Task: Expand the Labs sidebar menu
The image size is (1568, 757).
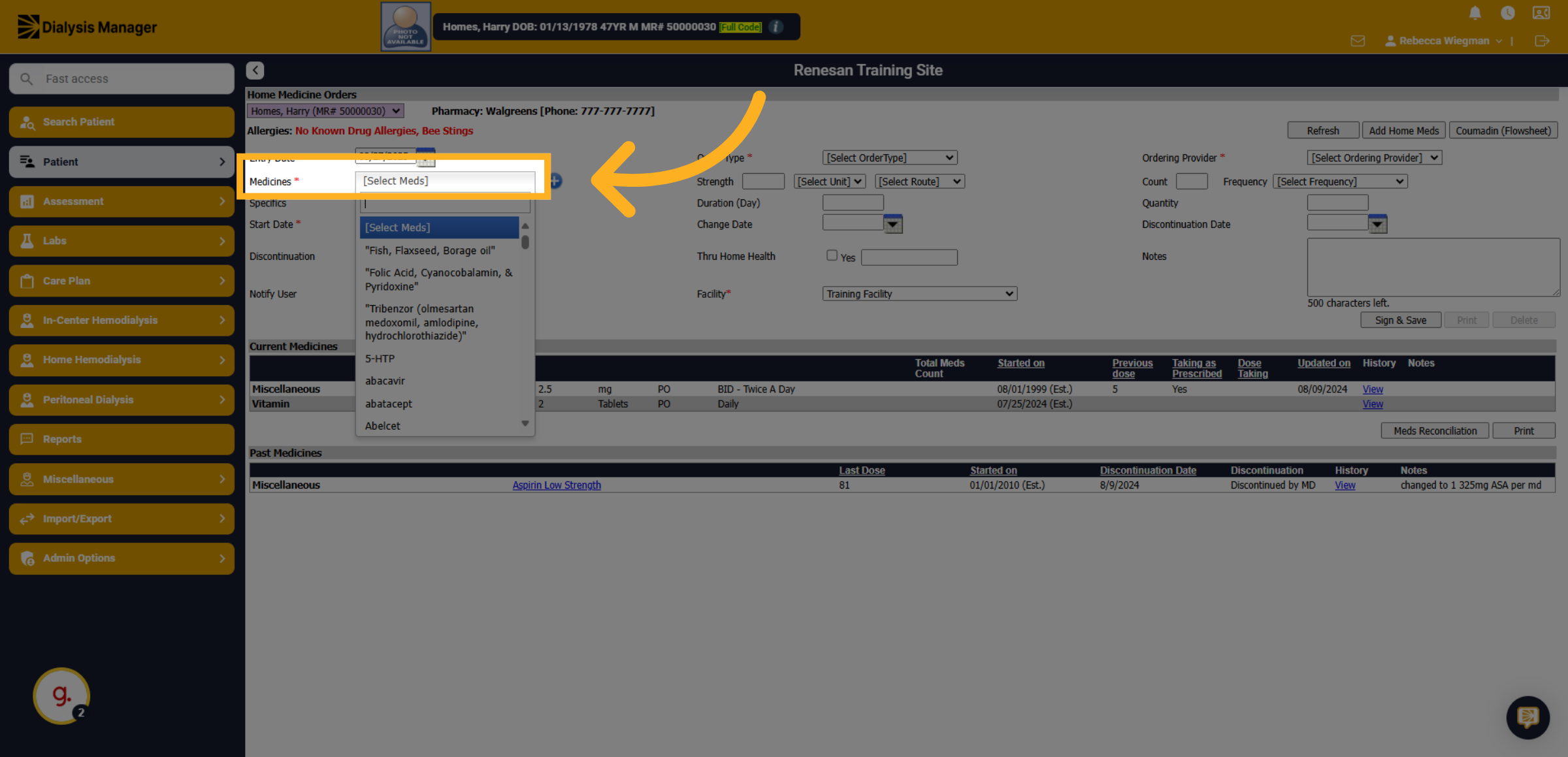Action: point(122,241)
